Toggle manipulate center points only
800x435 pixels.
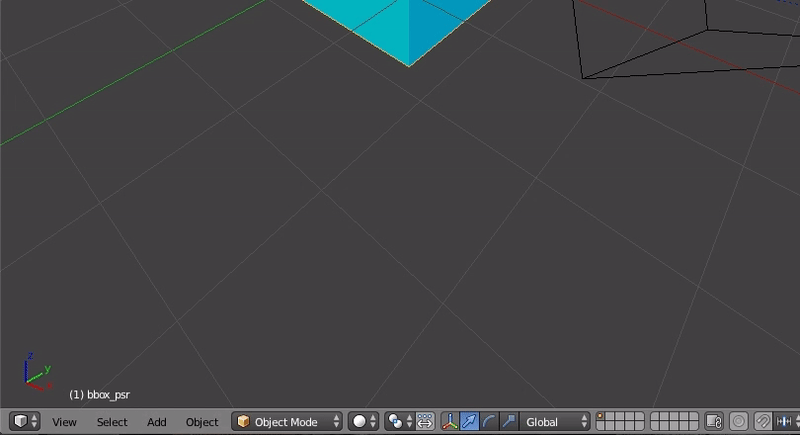[425, 422]
